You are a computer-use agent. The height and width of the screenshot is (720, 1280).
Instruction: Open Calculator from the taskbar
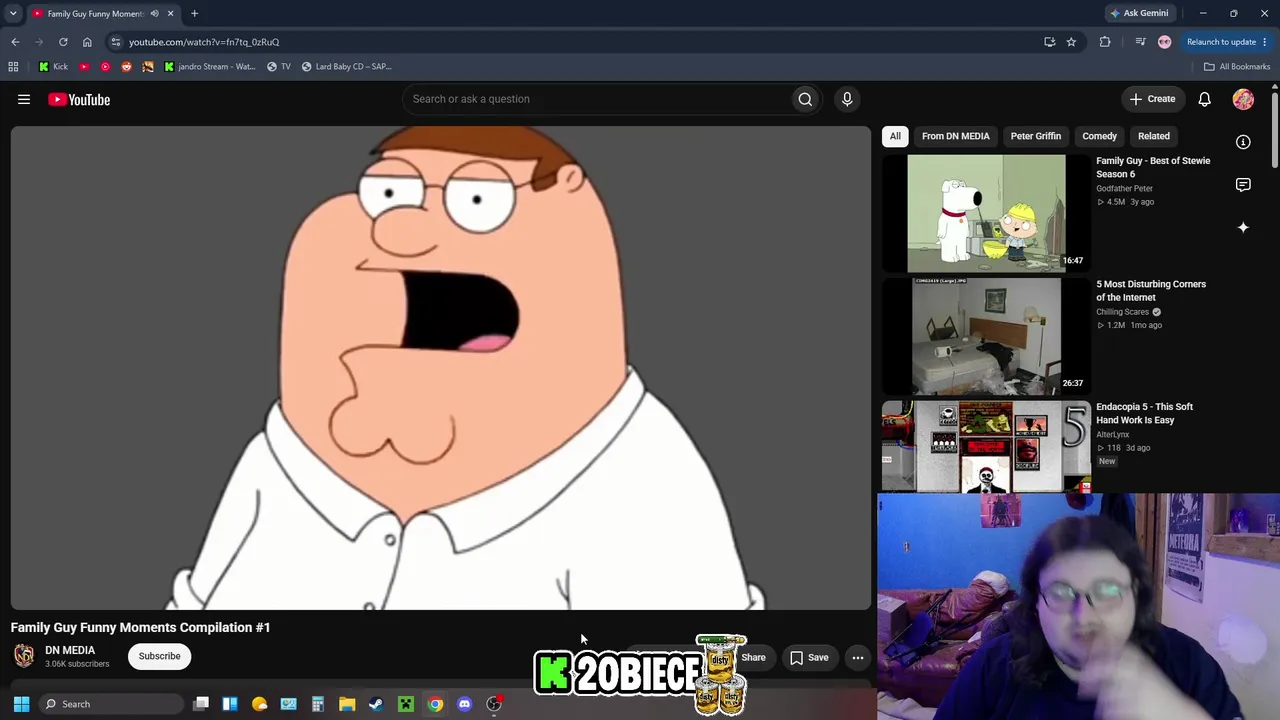pyautogui.click(x=318, y=704)
